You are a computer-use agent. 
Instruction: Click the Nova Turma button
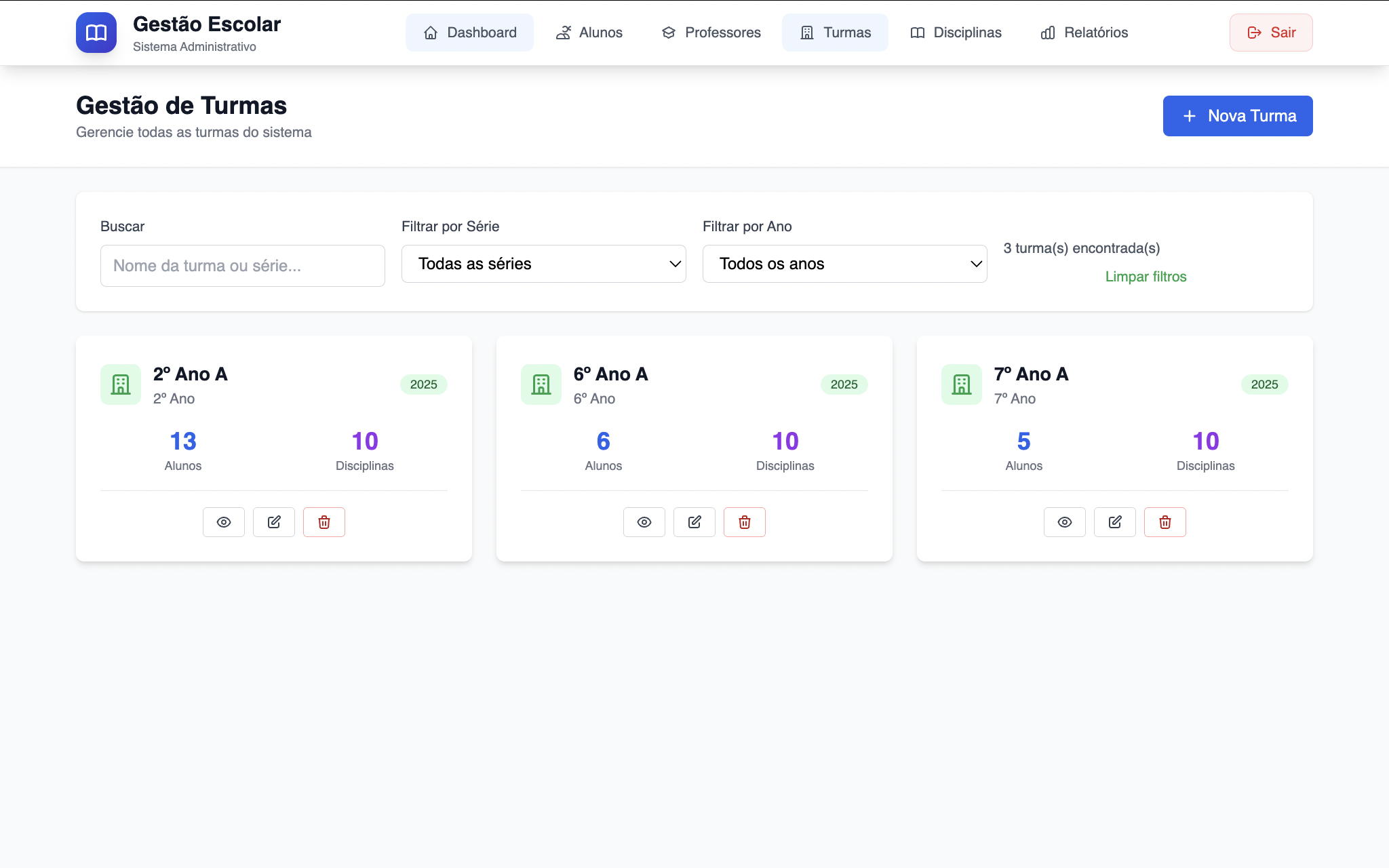point(1238,116)
